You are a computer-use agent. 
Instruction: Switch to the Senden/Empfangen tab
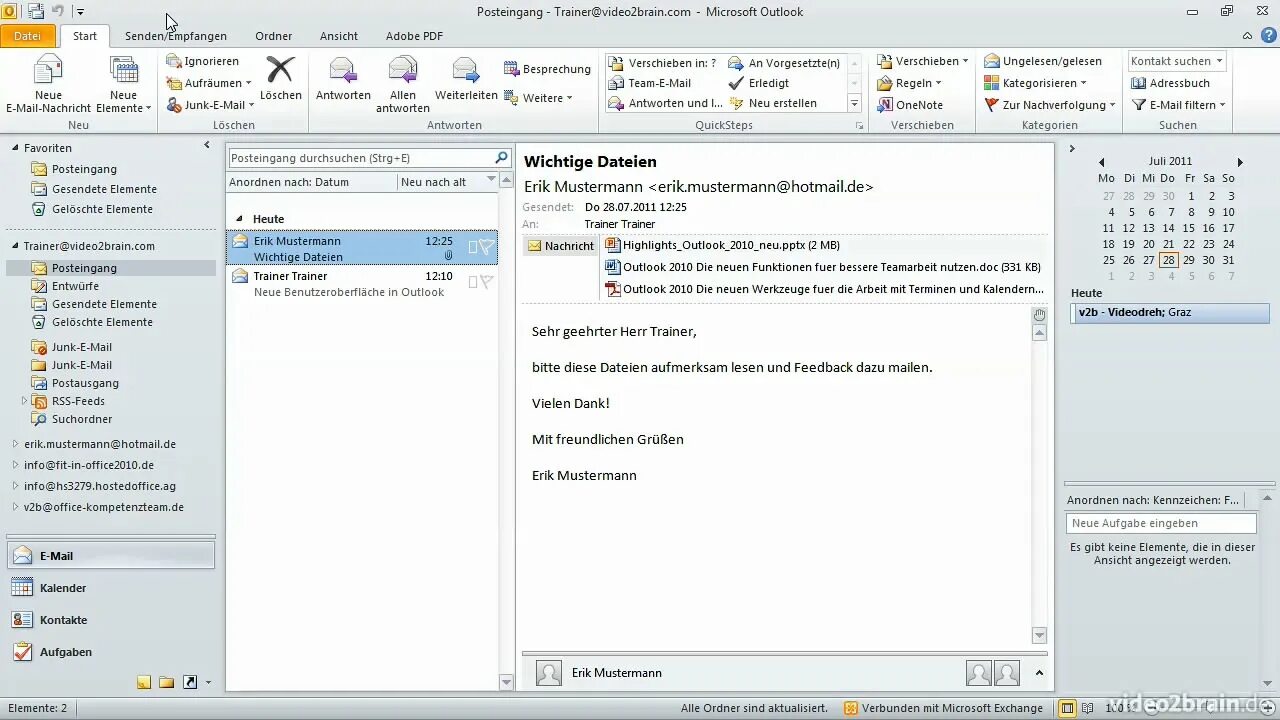[176, 36]
